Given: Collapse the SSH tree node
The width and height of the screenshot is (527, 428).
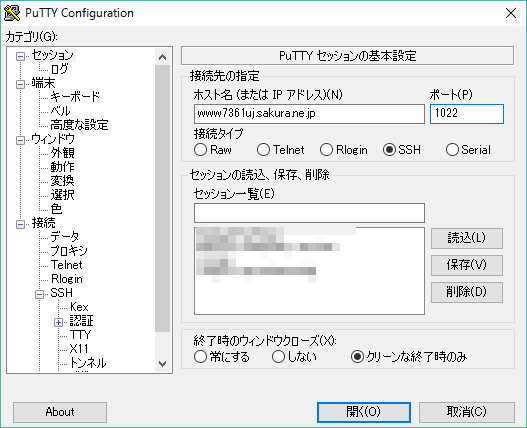Looking at the screenshot, I should tap(39, 295).
